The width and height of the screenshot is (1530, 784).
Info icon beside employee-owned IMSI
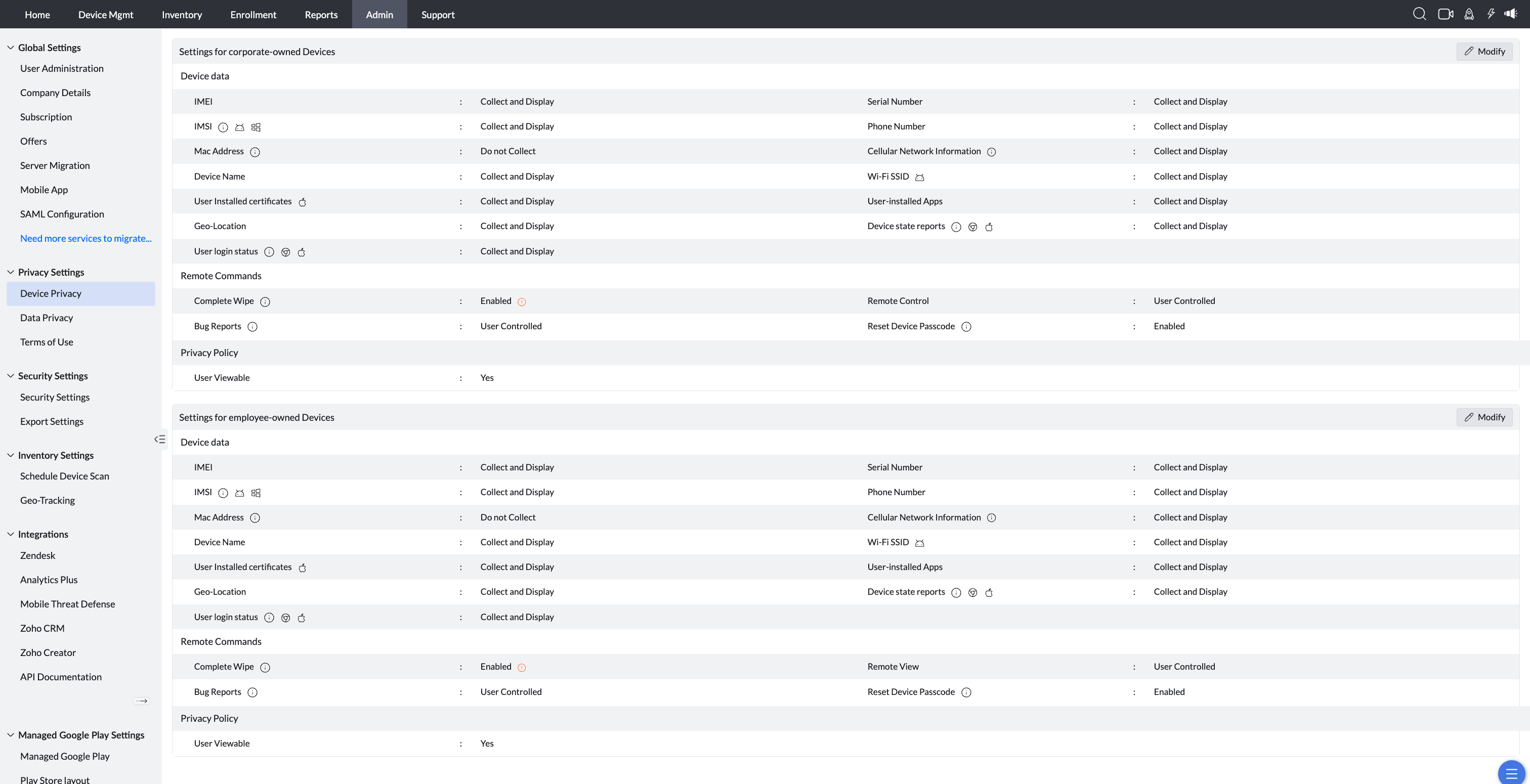tap(223, 493)
